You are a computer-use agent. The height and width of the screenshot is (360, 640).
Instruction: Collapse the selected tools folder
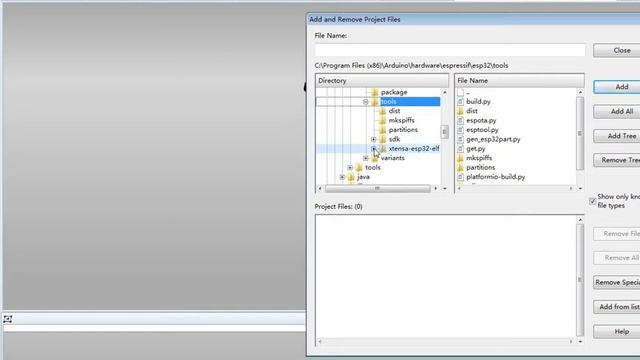pos(366,102)
